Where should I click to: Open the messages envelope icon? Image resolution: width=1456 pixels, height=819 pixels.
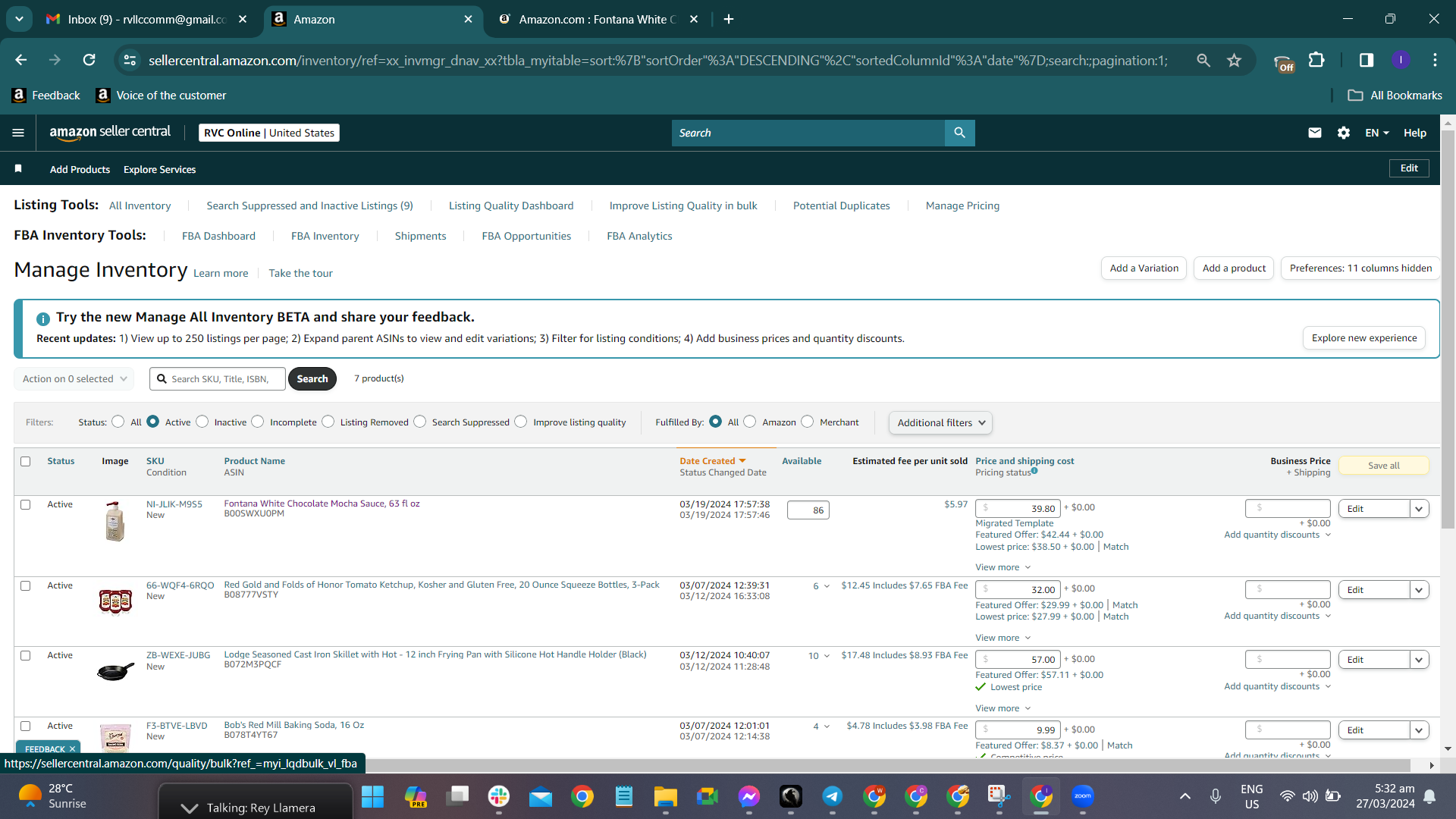(x=1315, y=133)
